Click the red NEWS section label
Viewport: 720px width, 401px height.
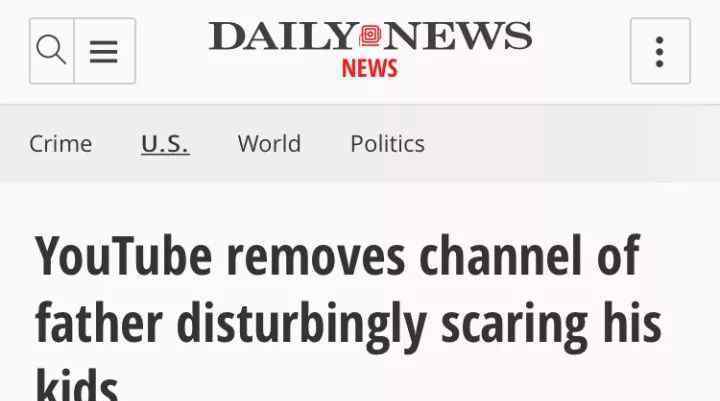[x=370, y=68]
